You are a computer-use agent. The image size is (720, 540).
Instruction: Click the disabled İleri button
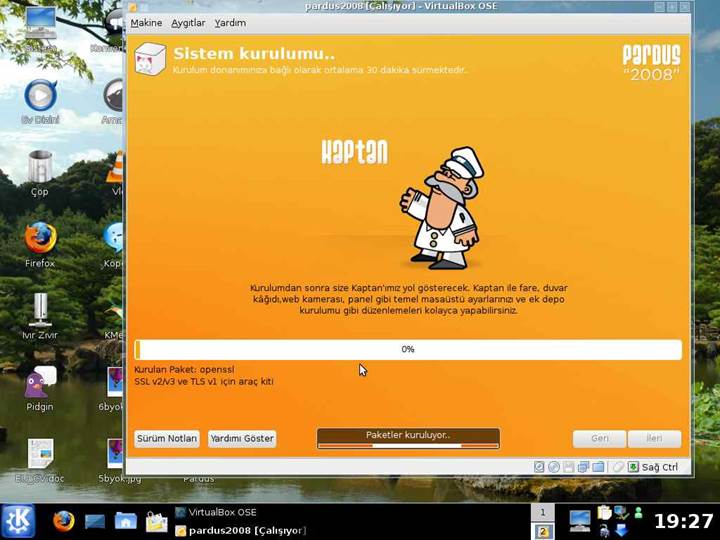(654, 439)
